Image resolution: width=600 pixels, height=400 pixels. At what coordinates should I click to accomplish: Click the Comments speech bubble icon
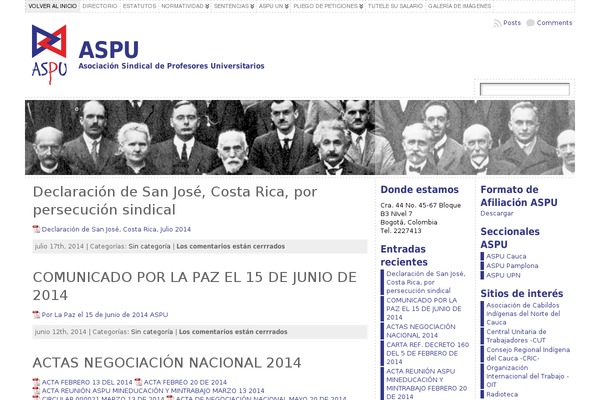click(x=530, y=23)
